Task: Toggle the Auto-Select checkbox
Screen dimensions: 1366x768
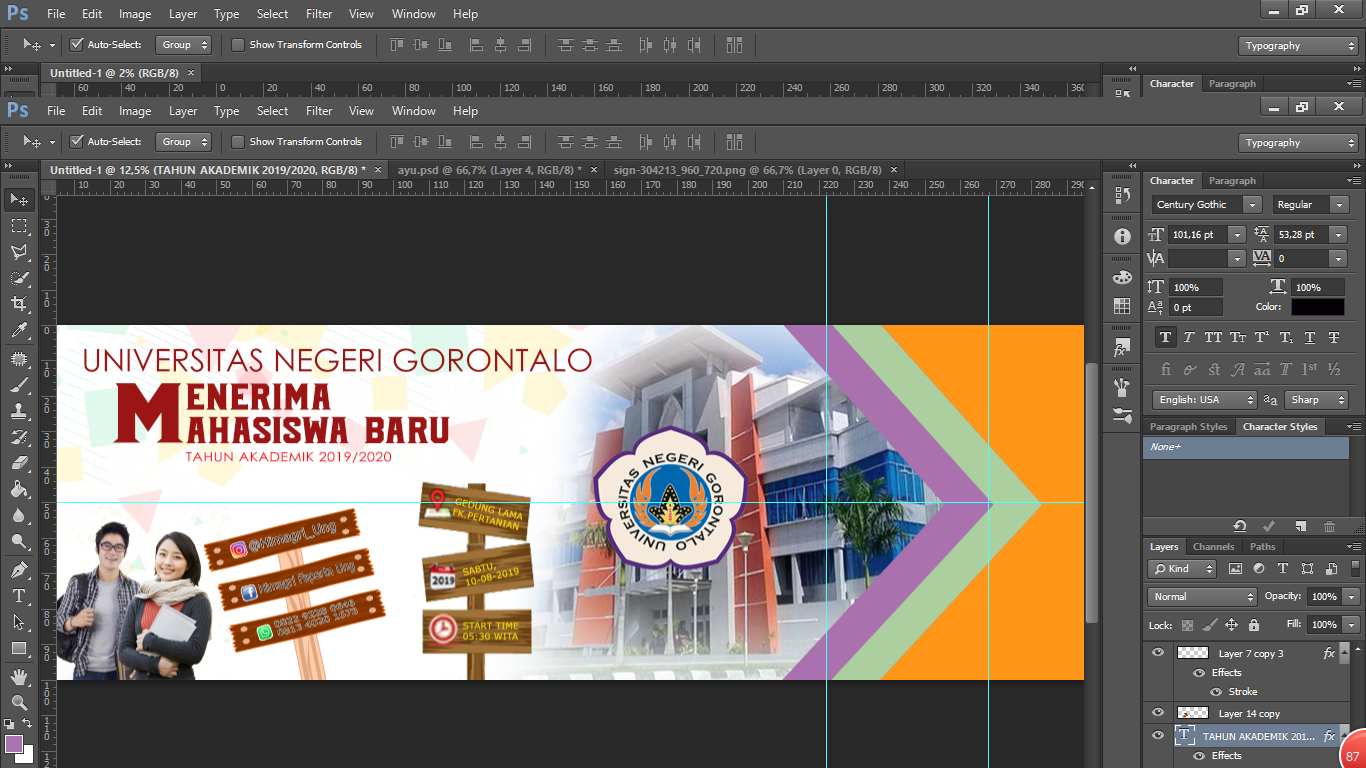Action: point(77,141)
